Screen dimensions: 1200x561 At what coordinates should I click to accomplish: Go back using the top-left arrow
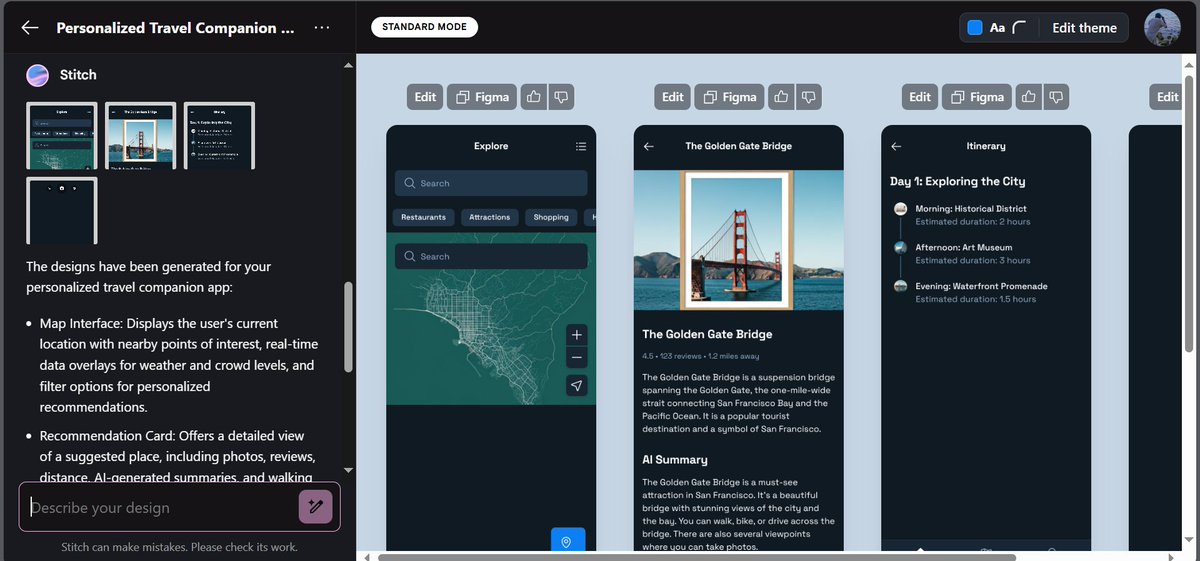click(30, 28)
